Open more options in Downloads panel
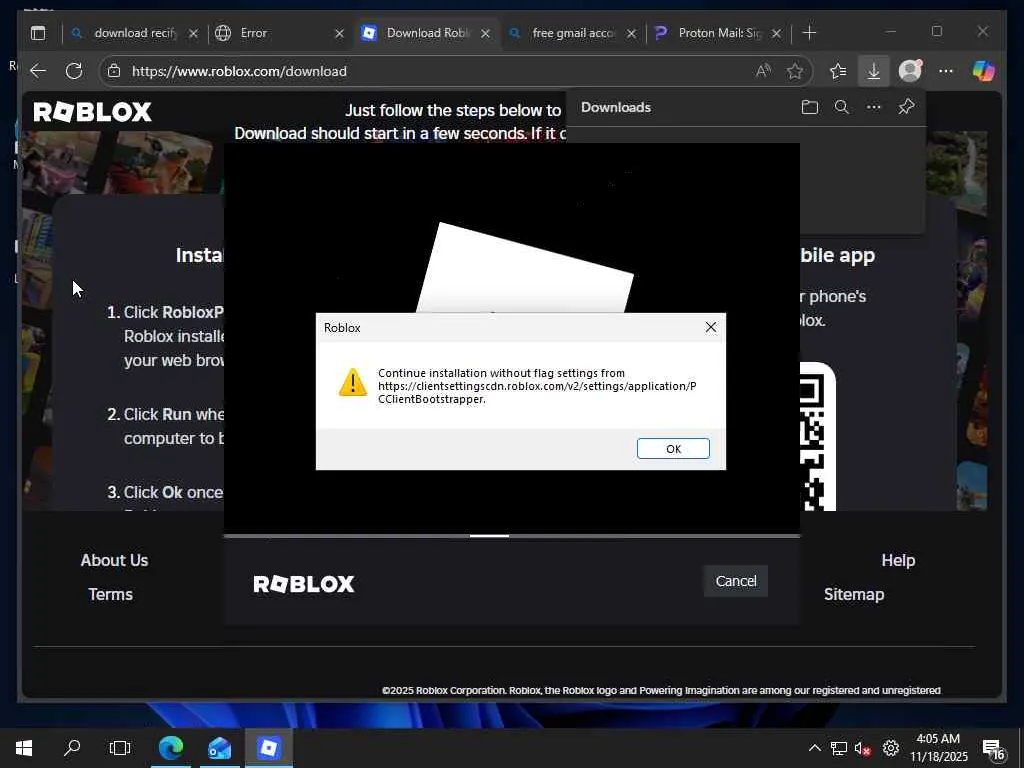 click(x=874, y=107)
